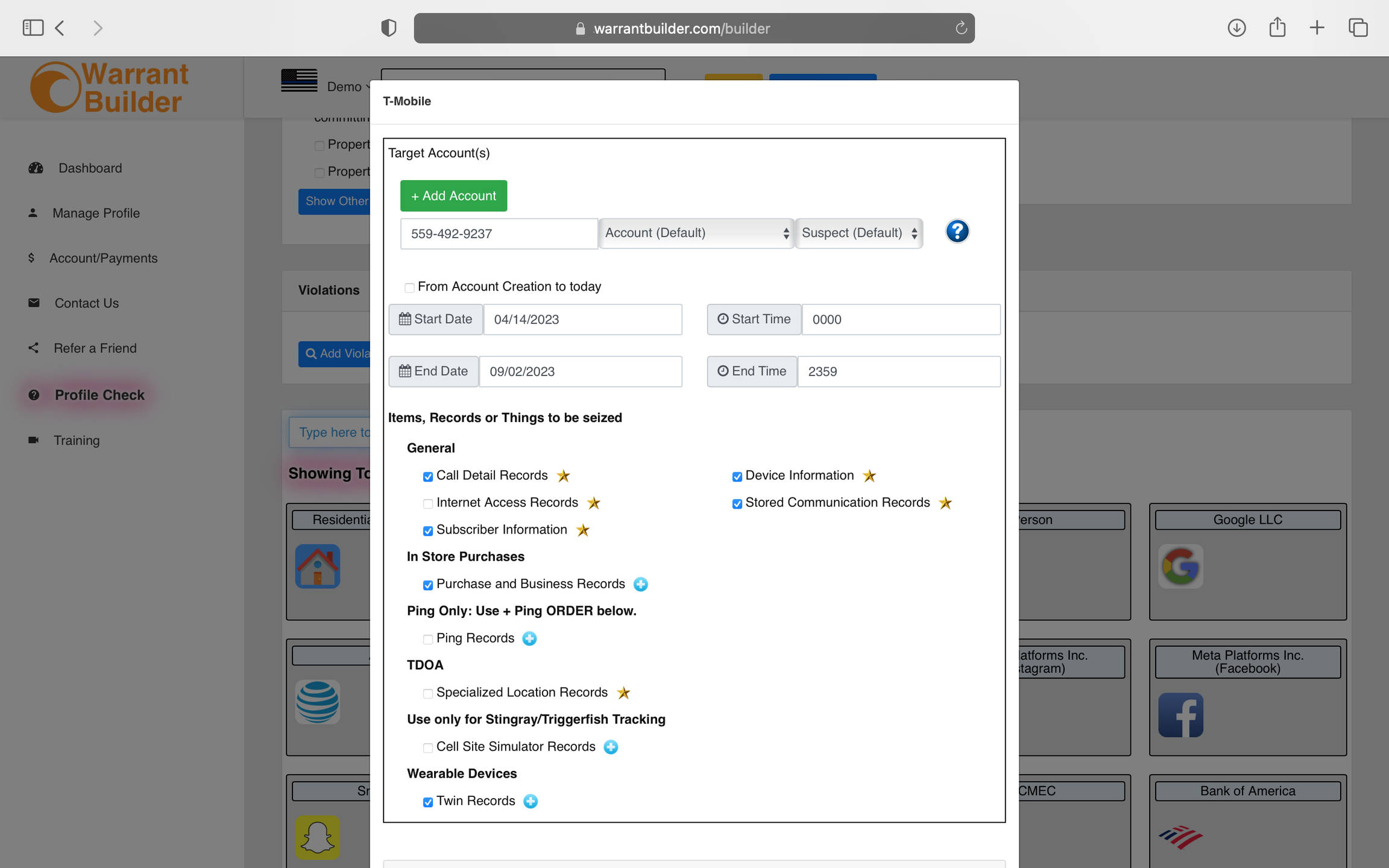The width and height of the screenshot is (1389, 868).
Task: Open the Suspect (Default) dropdown
Action: [x=859, y=233]
